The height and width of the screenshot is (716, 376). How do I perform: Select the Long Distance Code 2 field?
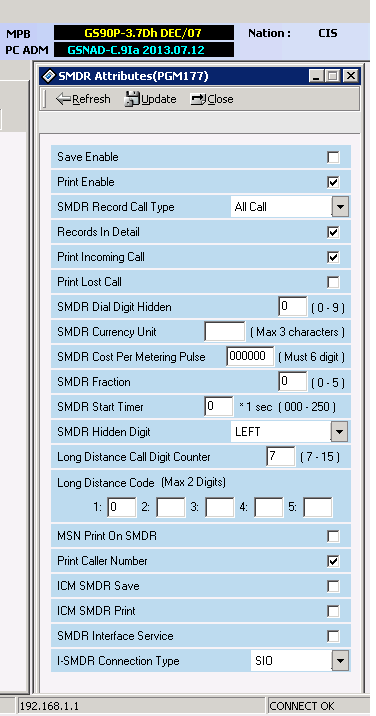[171, 507]
